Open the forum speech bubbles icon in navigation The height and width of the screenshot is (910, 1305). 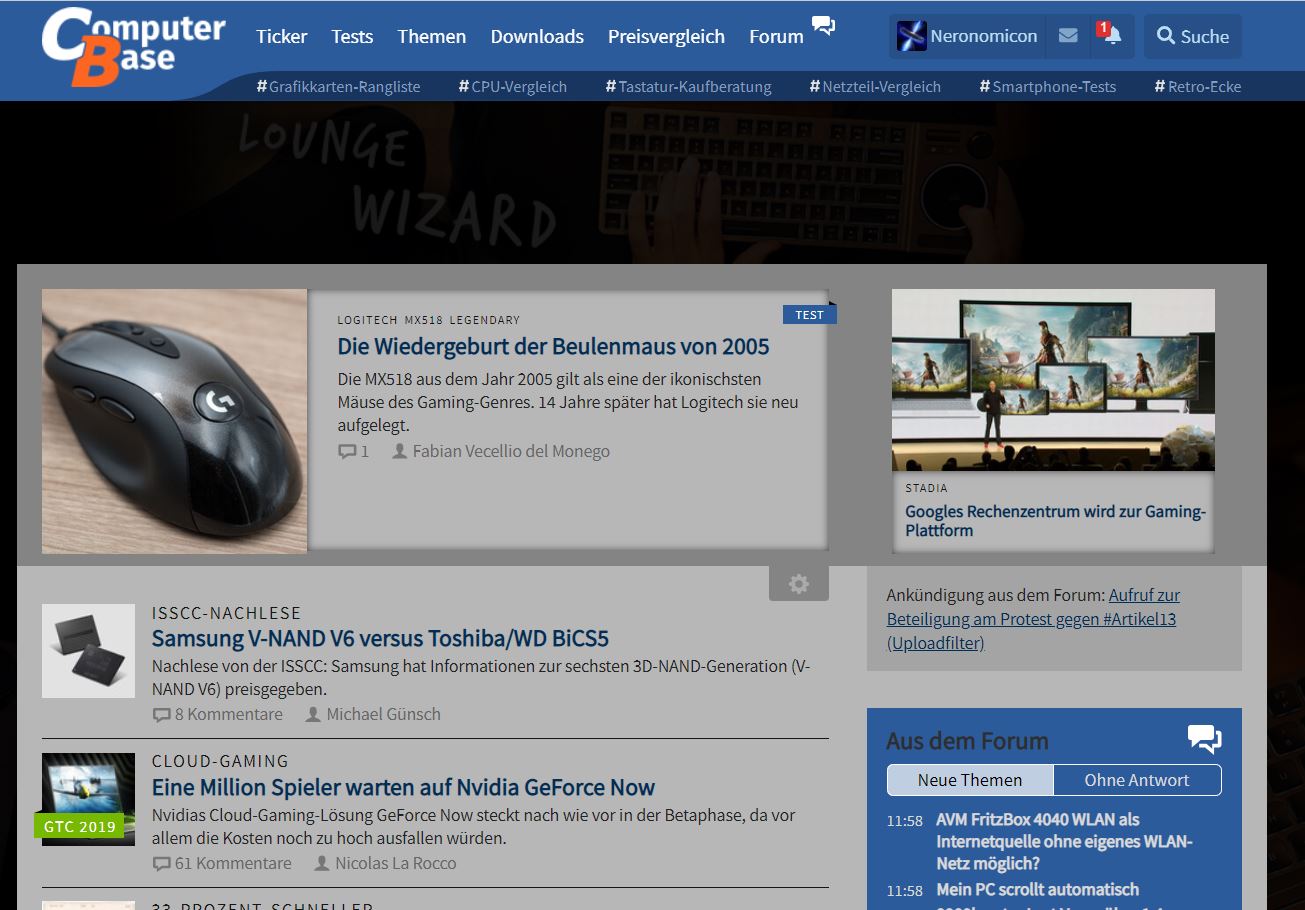pos(823,26)
